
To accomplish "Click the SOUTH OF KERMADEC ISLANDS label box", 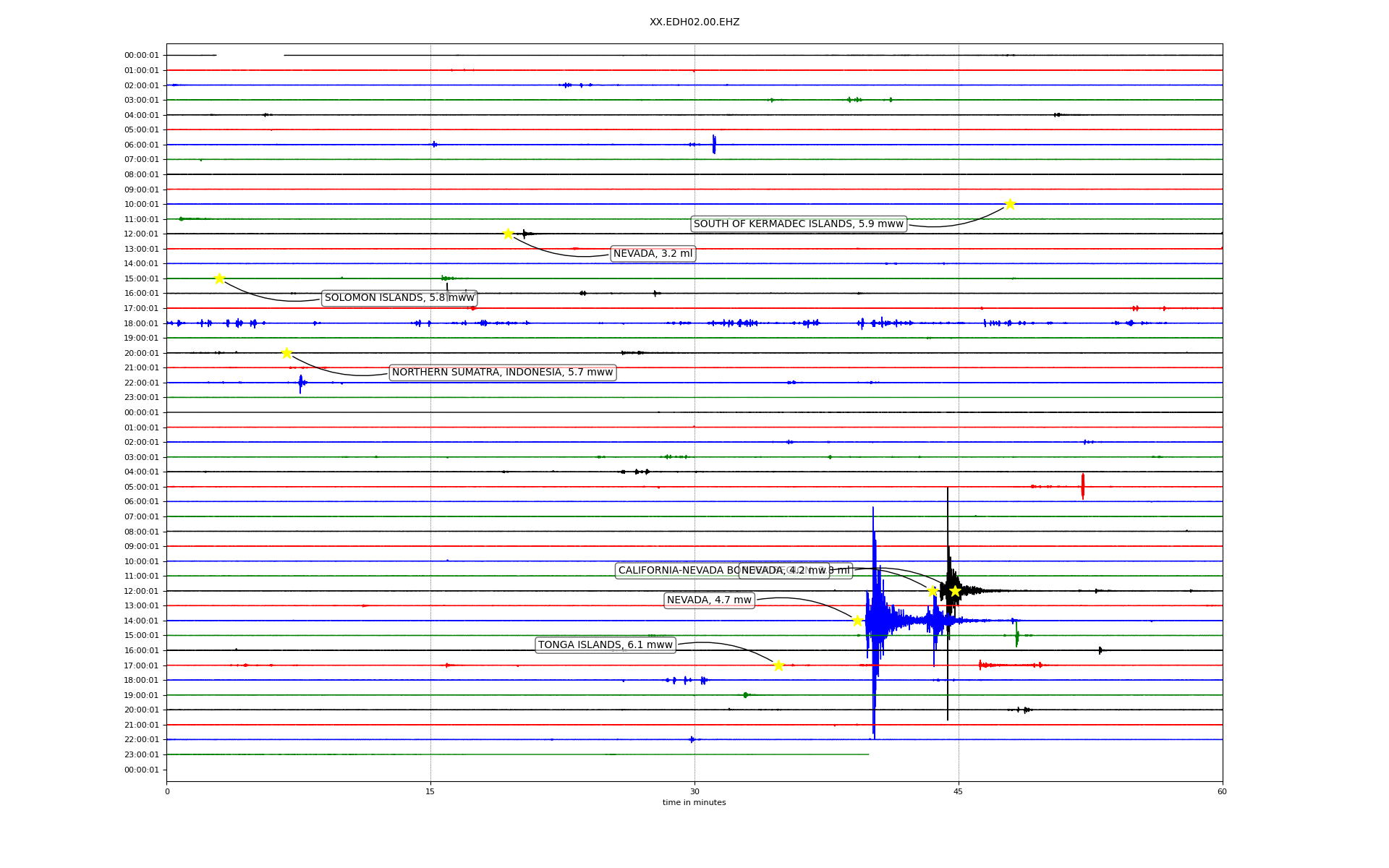I will [x=798, y=224].
